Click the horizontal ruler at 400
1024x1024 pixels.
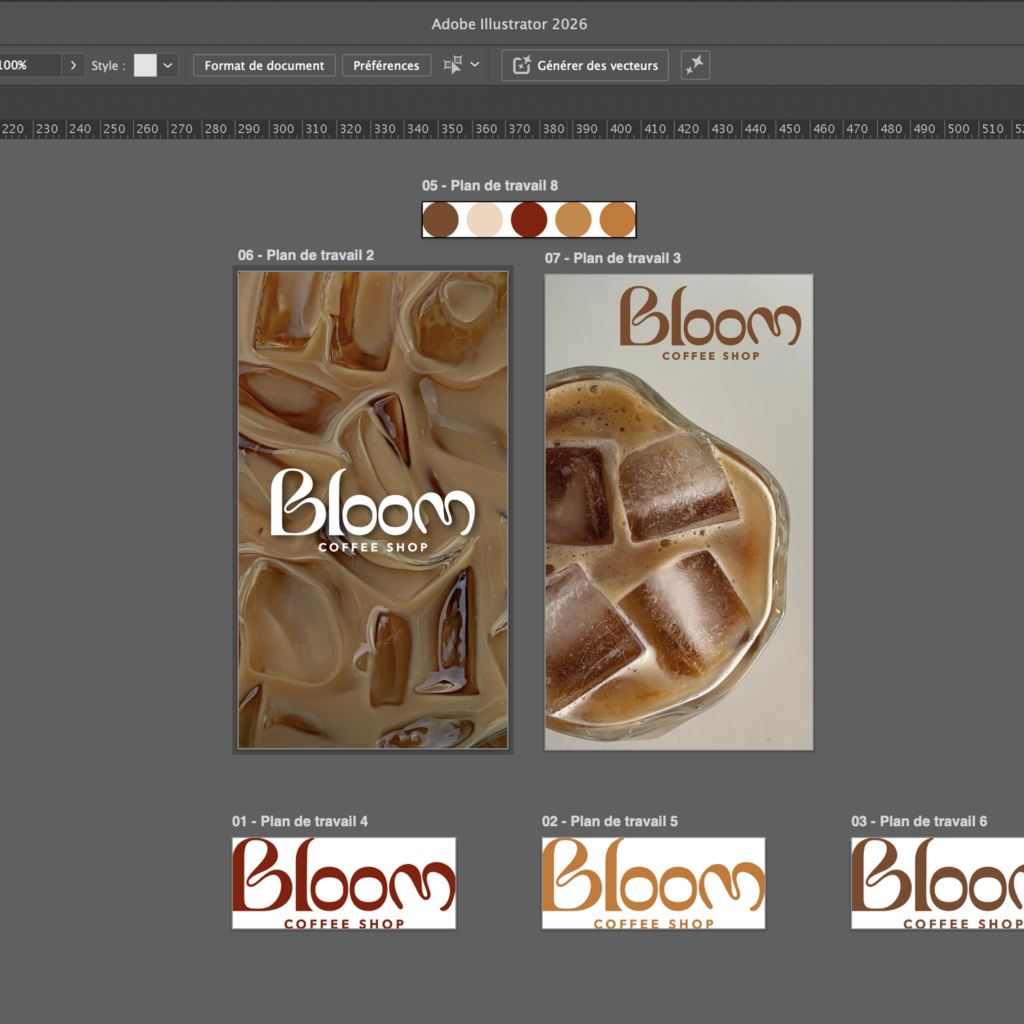point(620,129)
